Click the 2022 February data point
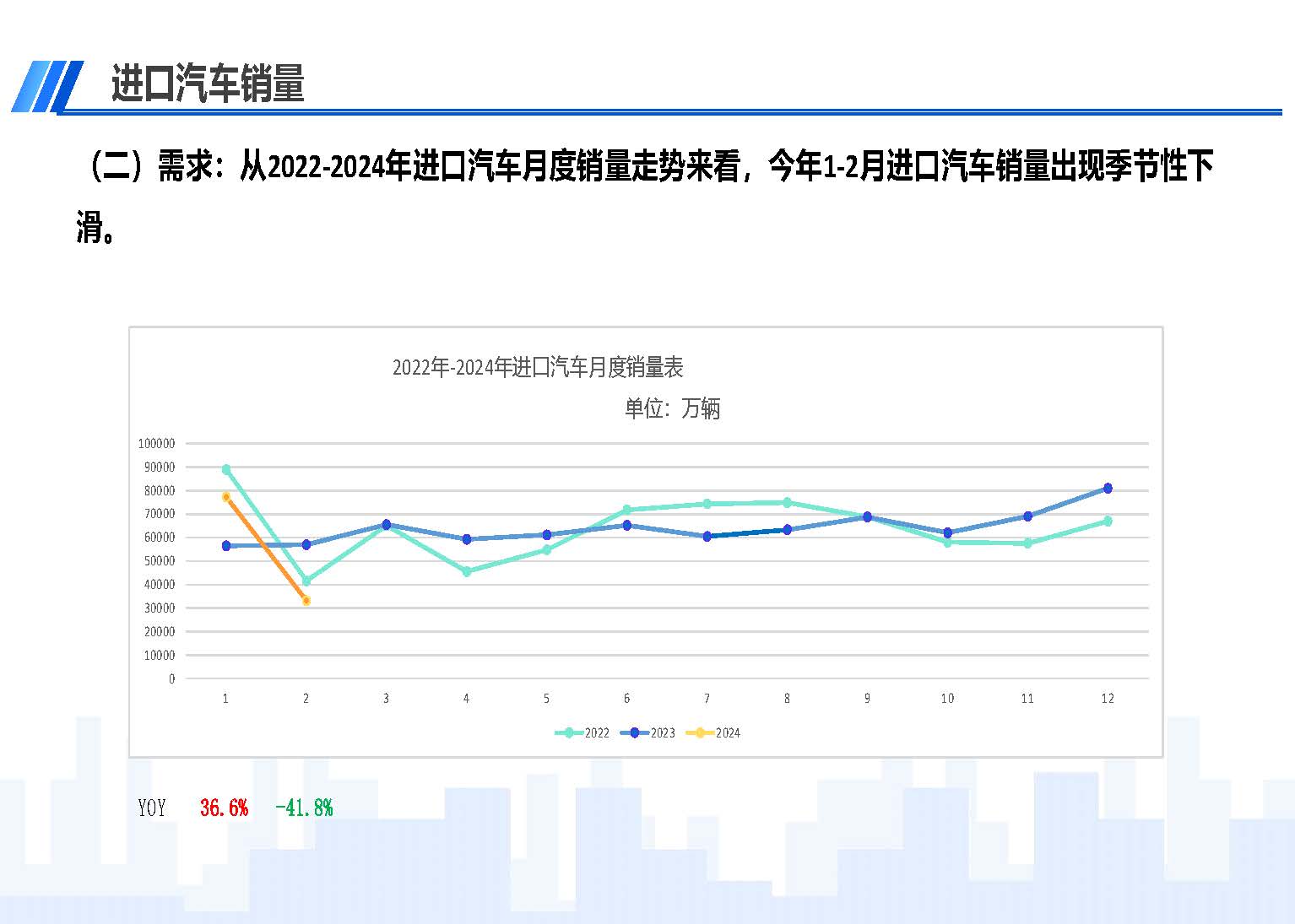 click(x=306, y=581)
